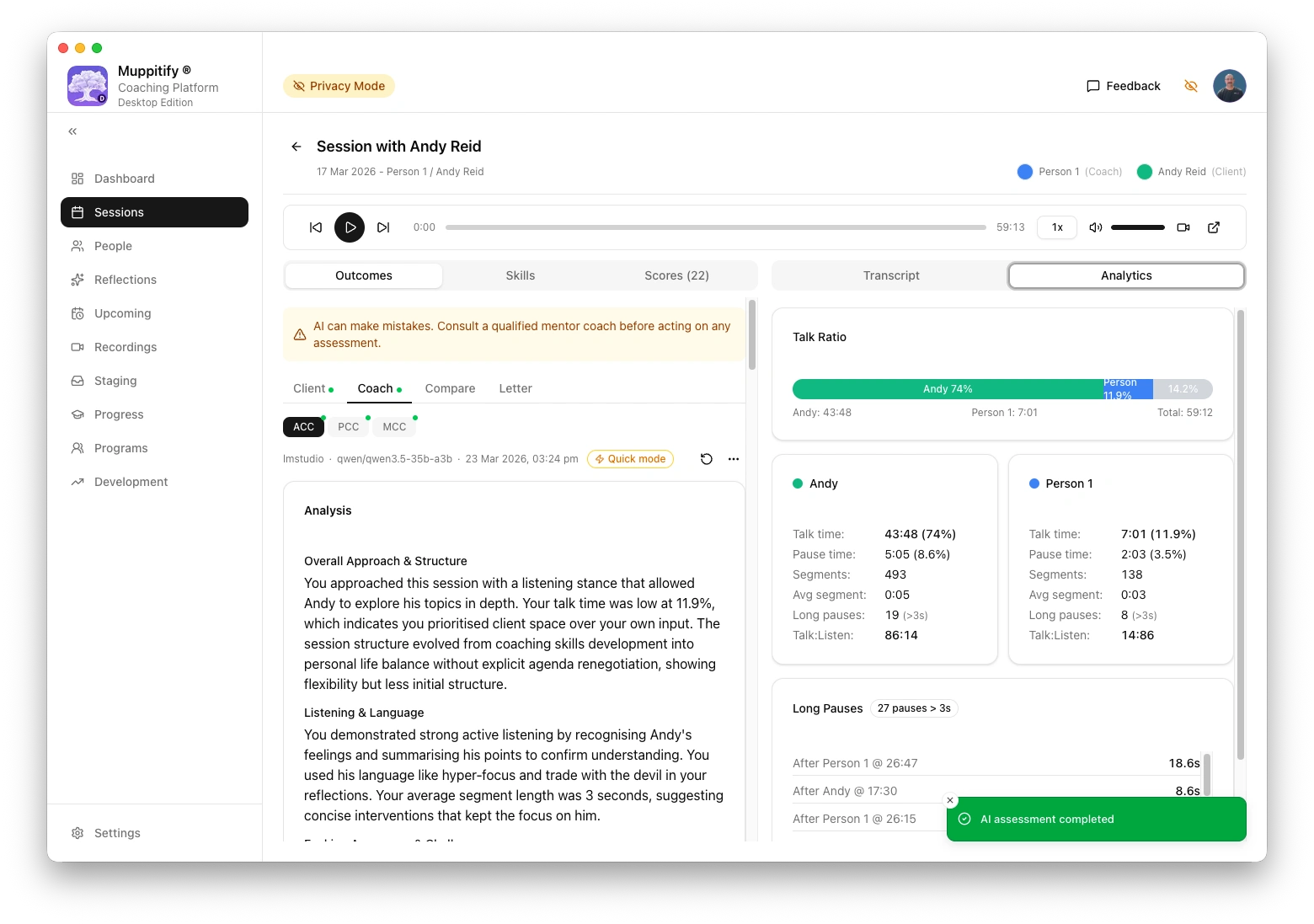This screenshot has width=1314, height=924.
Task: Click the Feedback button
Action: (x=1124, y=86)
